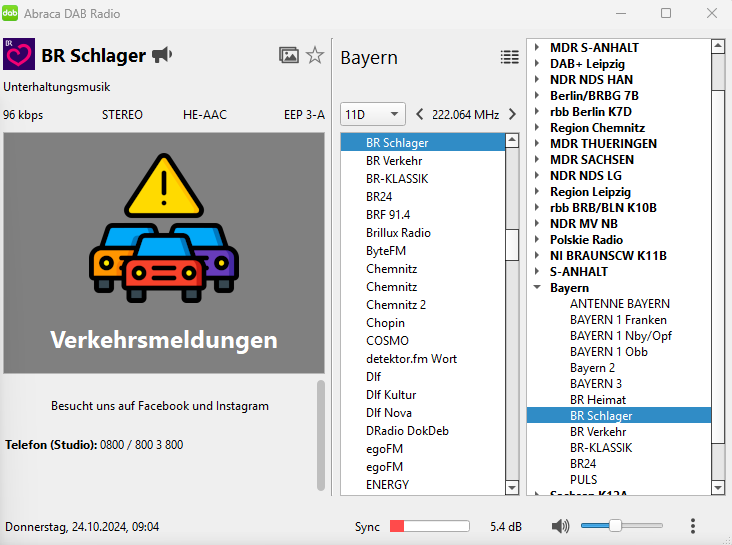The height and width of the screenshot is (545, 732).
Task: Mute audio with the speaker icon
Action: [x=560, y=526]
